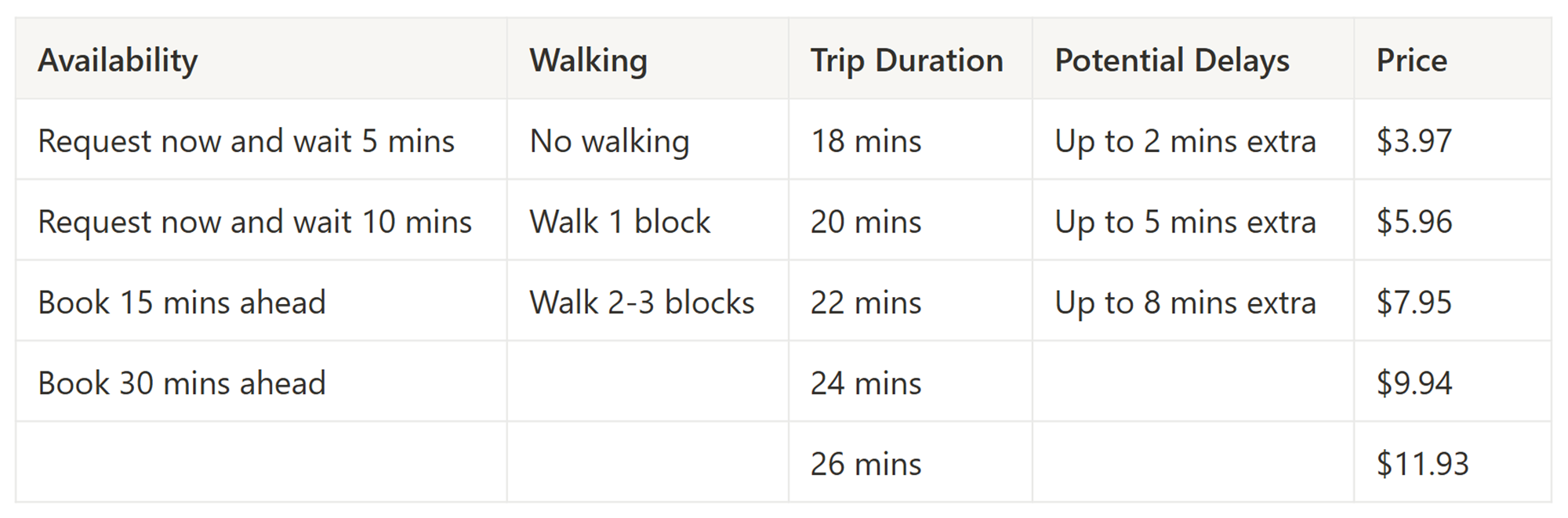Click the Availability column header
The height and width of the screenshot is (518, 1568).
[118, 60]
